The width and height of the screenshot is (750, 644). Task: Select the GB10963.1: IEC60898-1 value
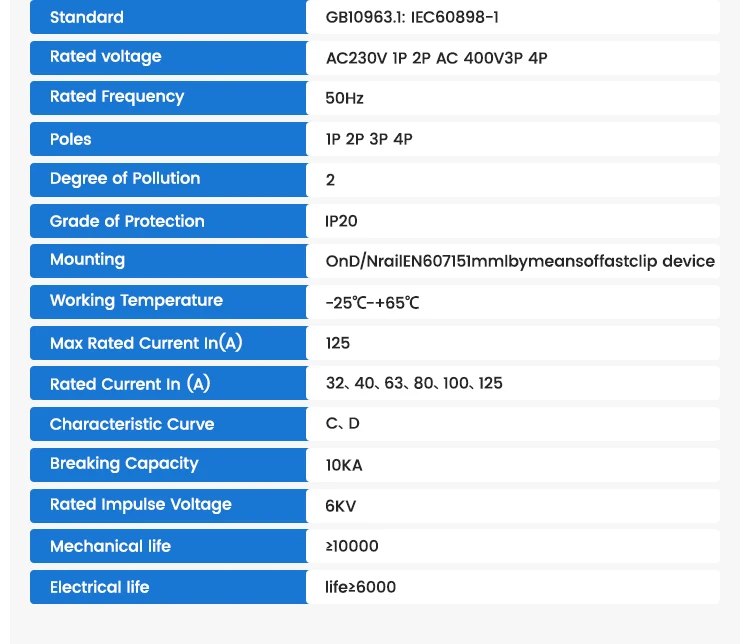[x=412, y=18]
